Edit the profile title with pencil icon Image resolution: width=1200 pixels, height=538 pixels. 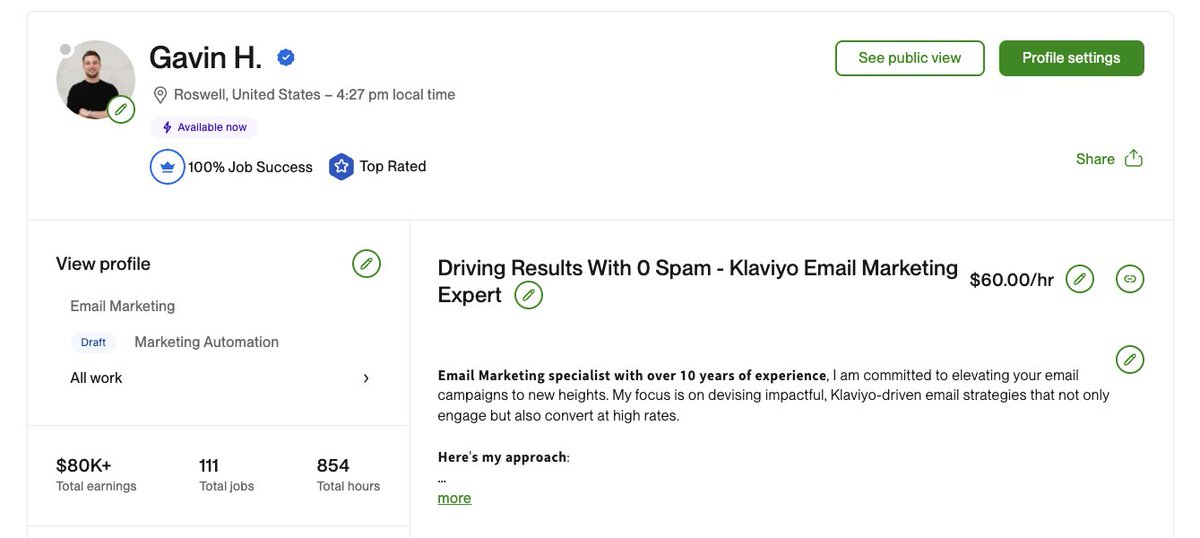tap(529, 295)
